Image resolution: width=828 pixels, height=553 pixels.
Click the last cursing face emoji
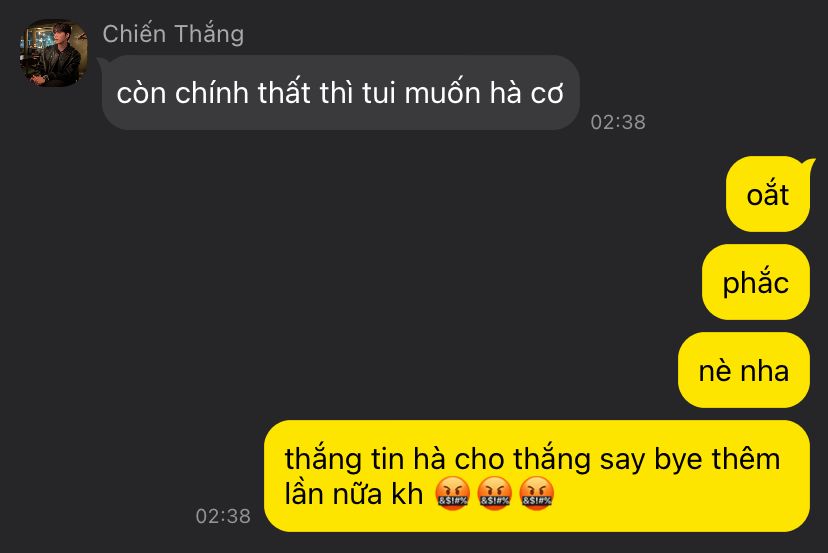[536, 494]
